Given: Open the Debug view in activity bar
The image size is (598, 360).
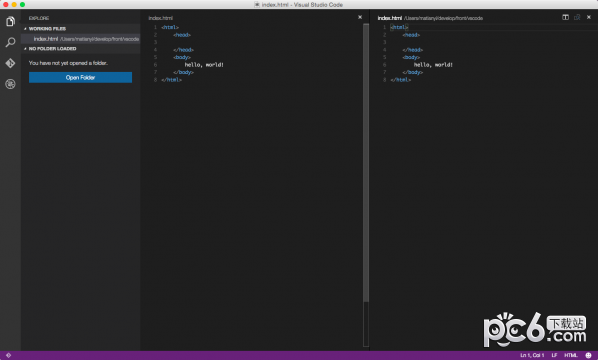Looking at the screenshot, I should pyautogui.click(x=10, y=84).
